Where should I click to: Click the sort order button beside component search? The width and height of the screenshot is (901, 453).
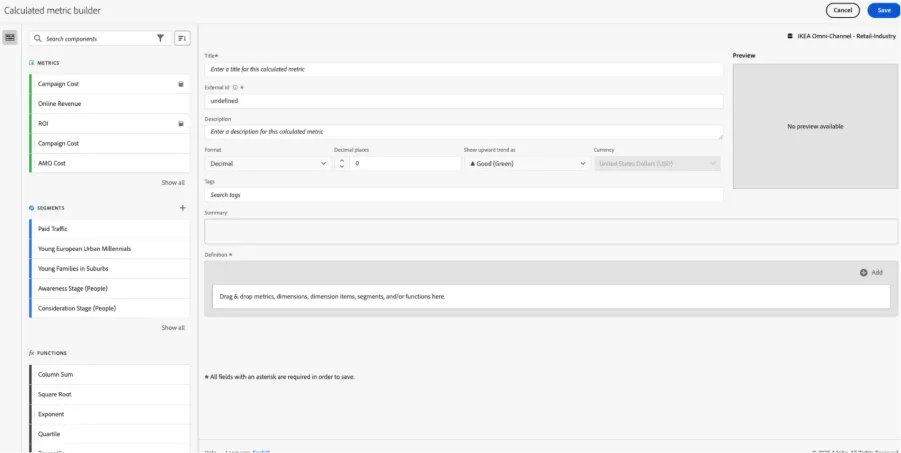pyautogui.click(x=182, y=39)
